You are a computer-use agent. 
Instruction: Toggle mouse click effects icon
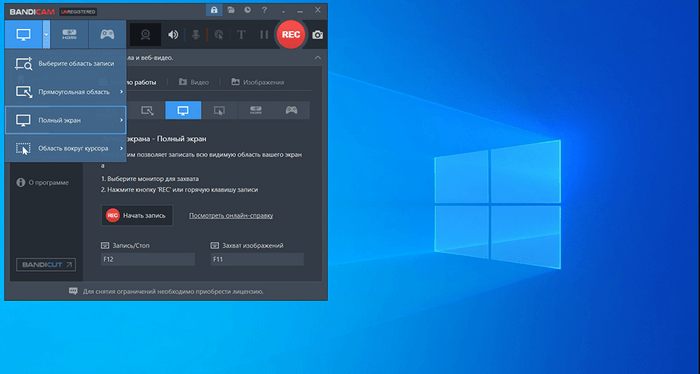[218, 35]
